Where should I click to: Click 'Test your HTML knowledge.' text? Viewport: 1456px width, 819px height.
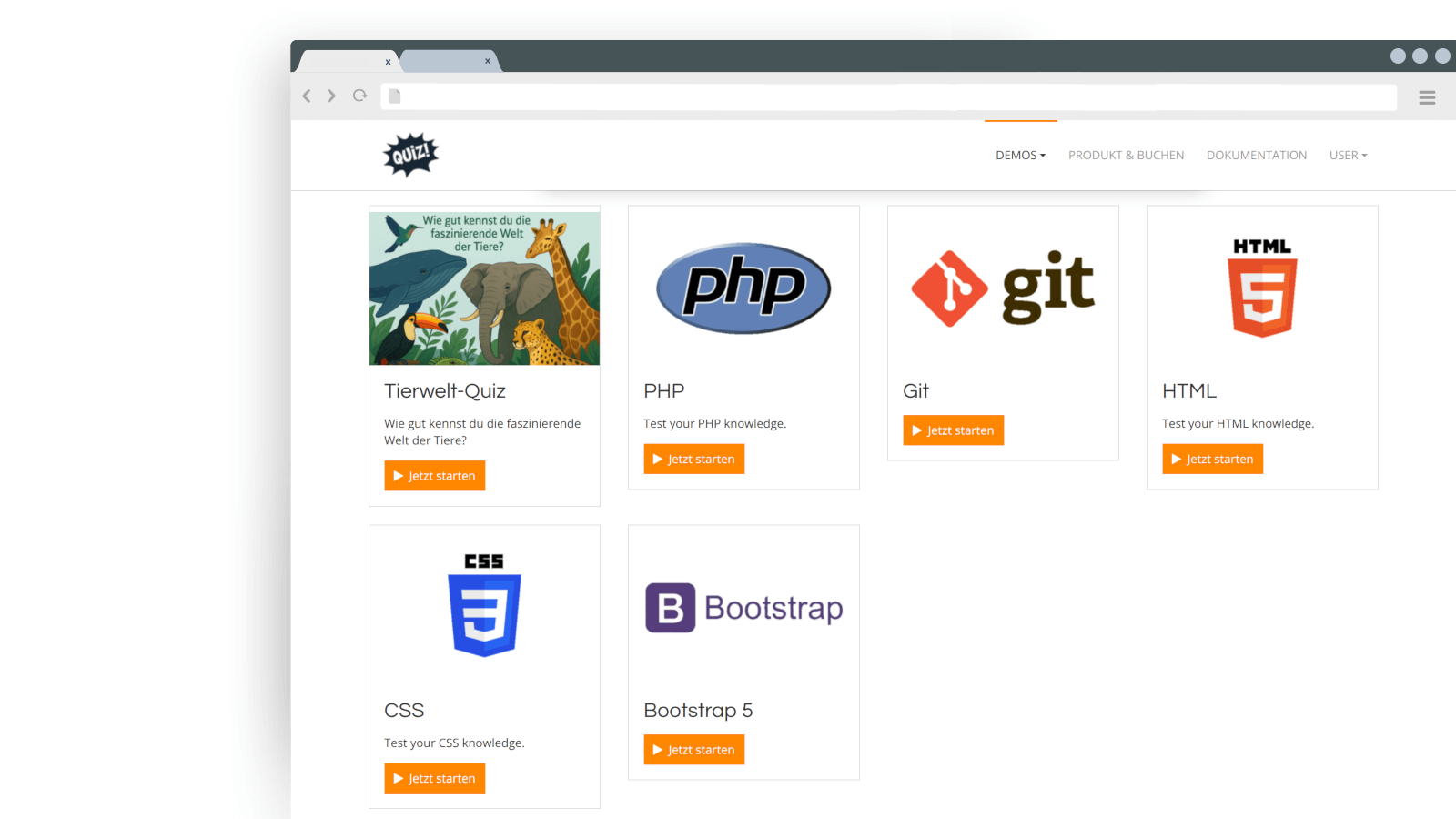click(x=1238, y=423)
